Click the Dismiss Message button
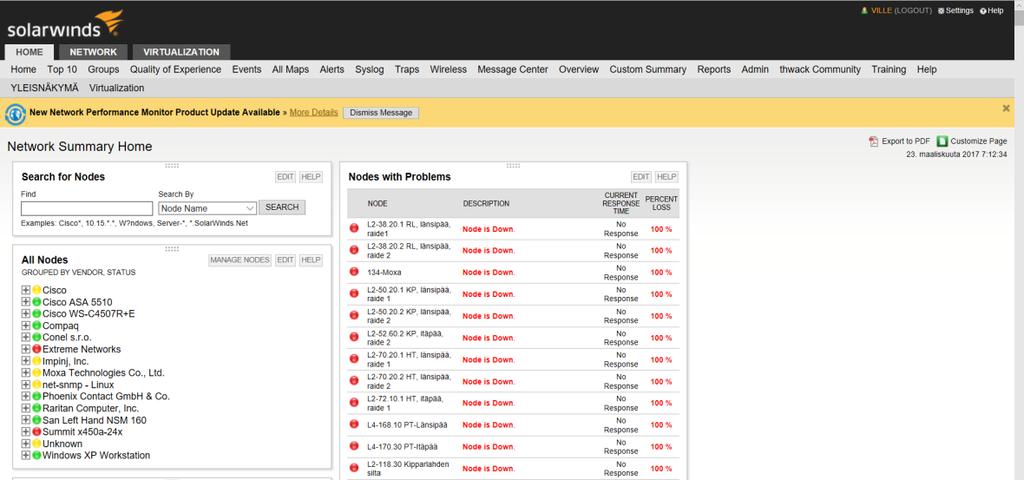Viewport: 1024px width, 480px height. tap(381, 113)
